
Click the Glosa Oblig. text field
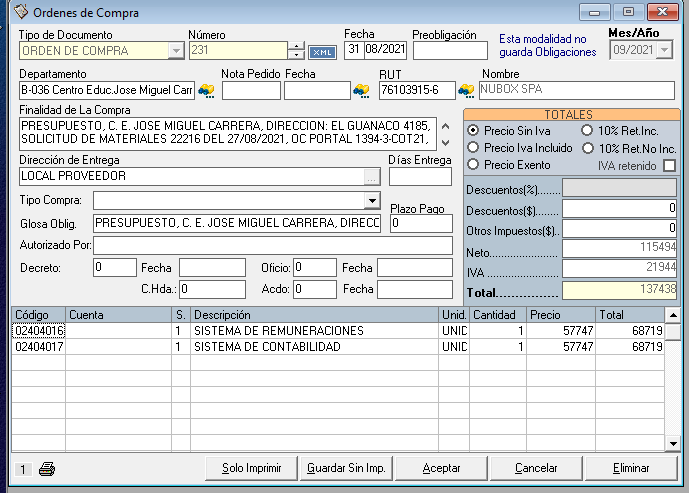click(x=237, y=223)
